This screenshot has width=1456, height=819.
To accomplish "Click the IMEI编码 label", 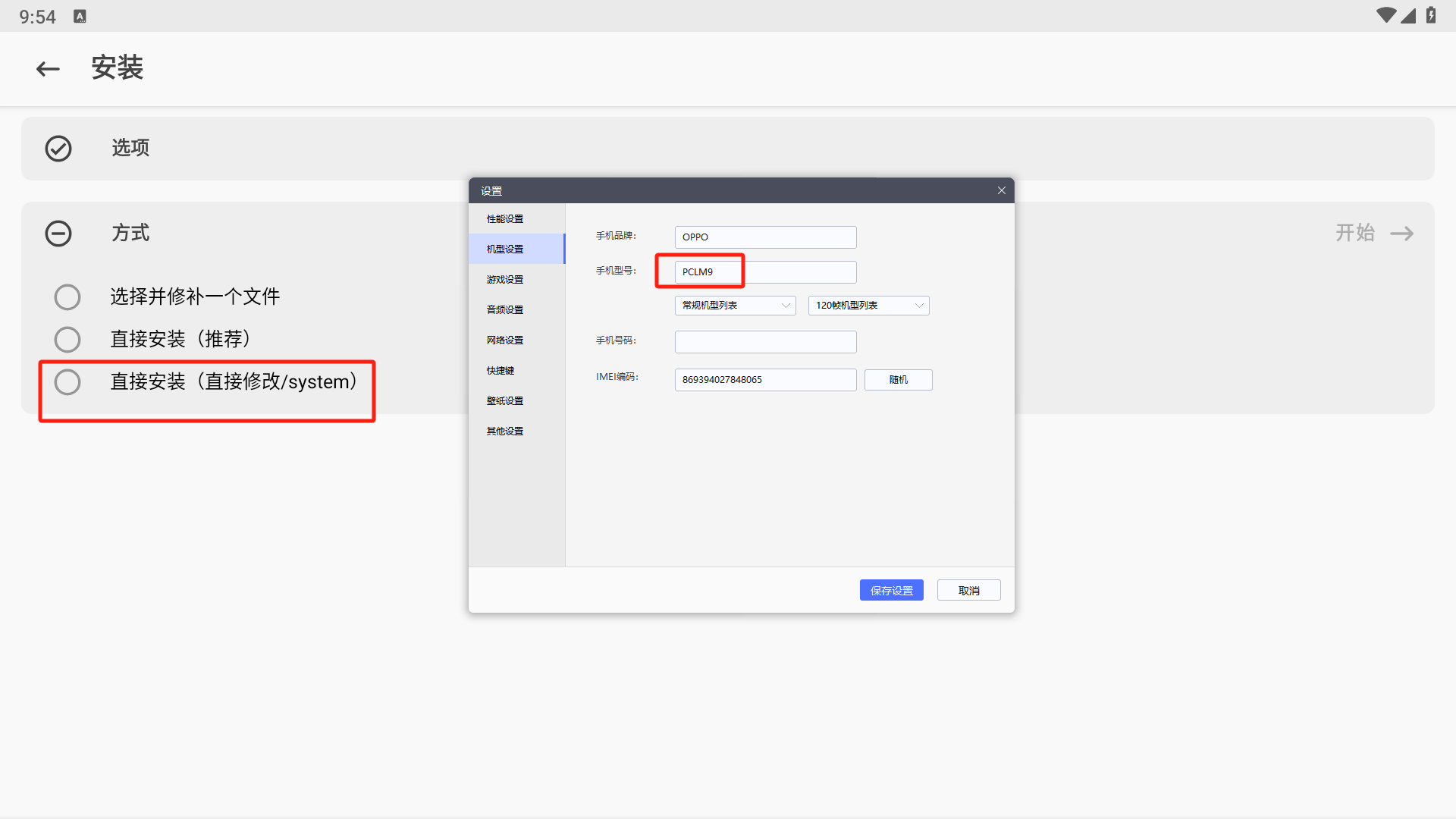I will pos(617,377).
